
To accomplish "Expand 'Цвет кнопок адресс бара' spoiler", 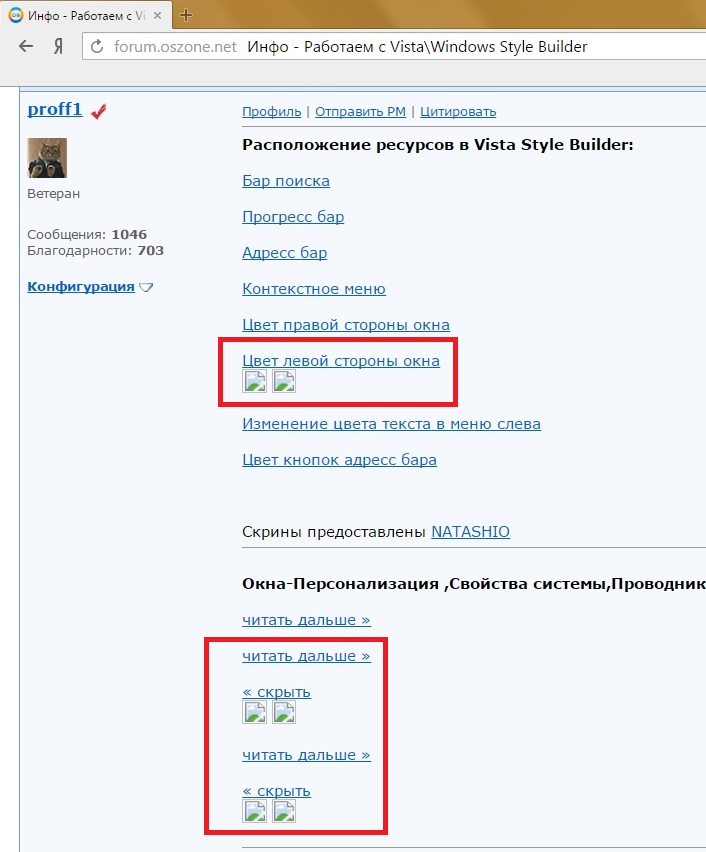I will 339,460.
